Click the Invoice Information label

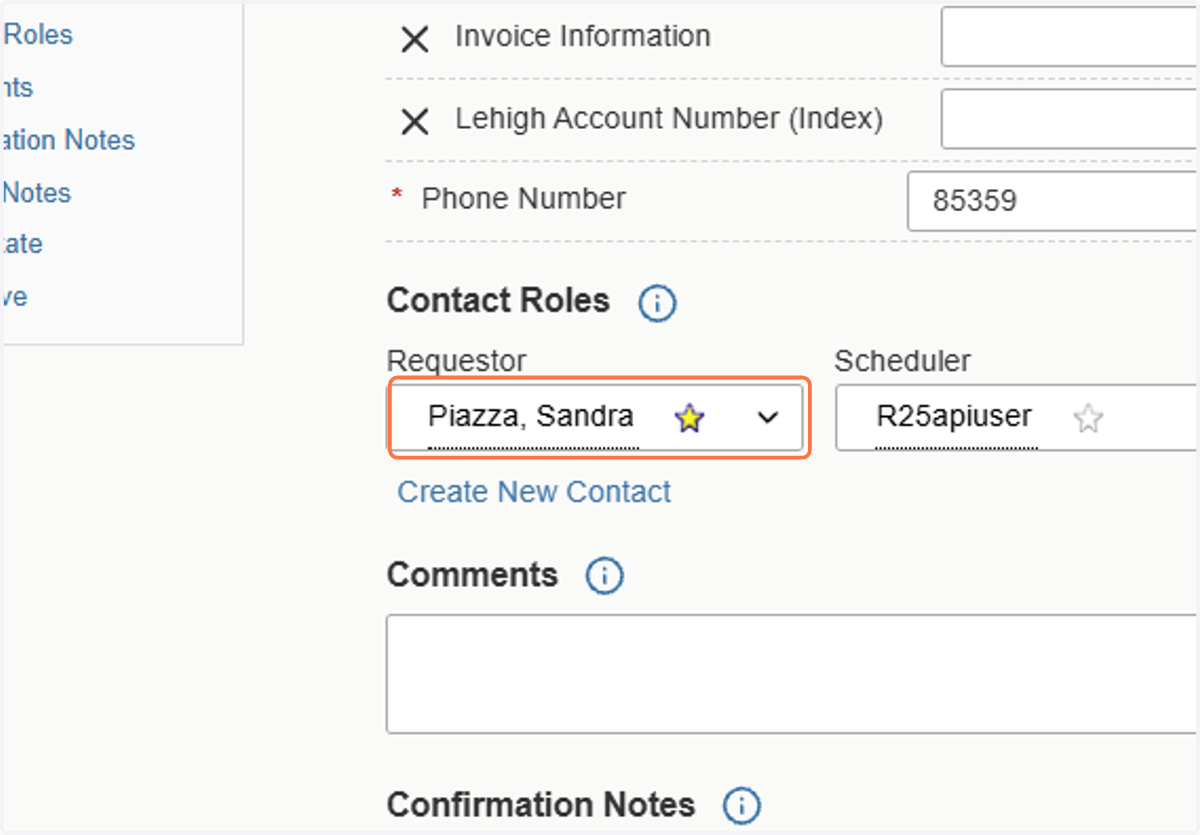583,37
